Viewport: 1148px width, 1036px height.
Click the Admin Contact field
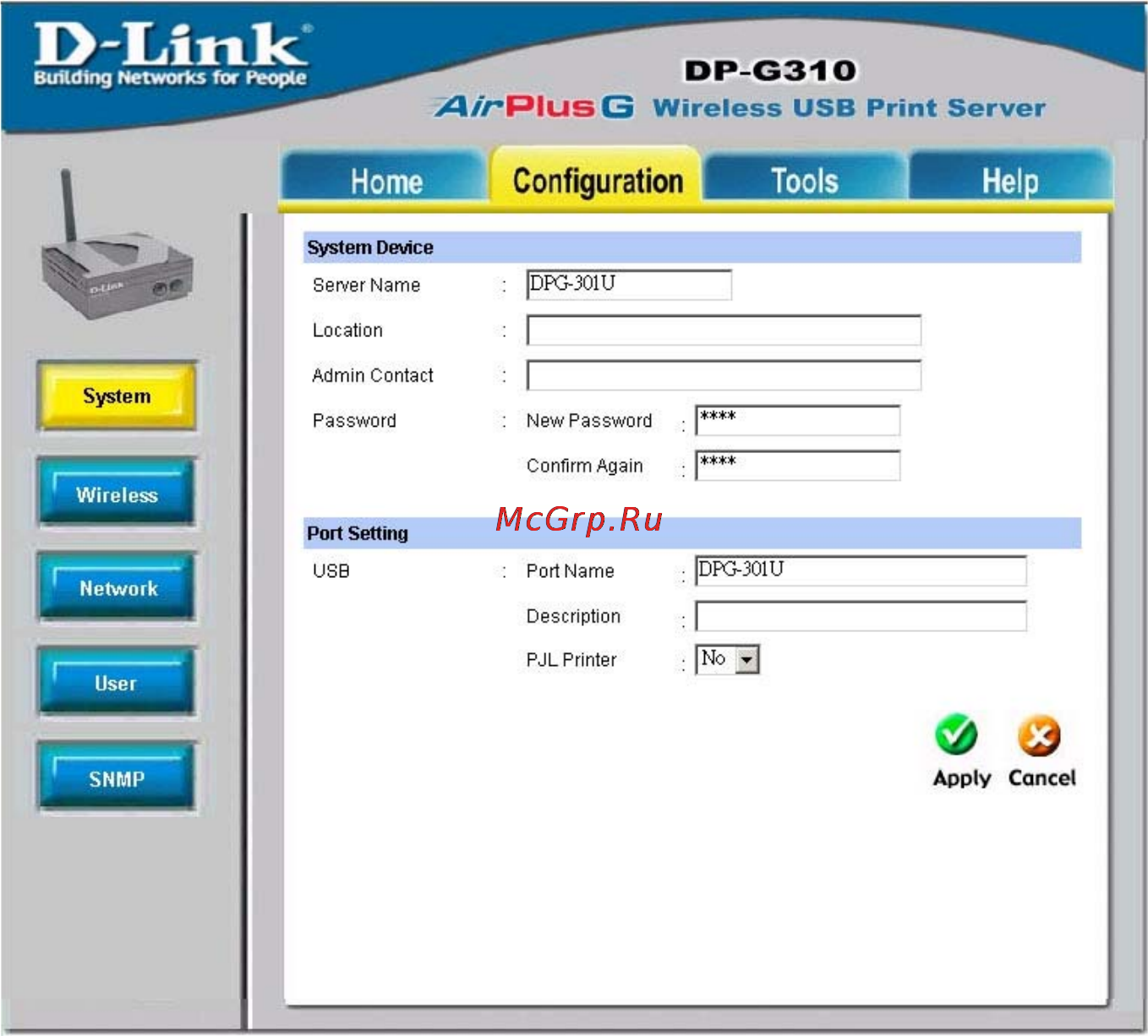(x=724, y=375)
